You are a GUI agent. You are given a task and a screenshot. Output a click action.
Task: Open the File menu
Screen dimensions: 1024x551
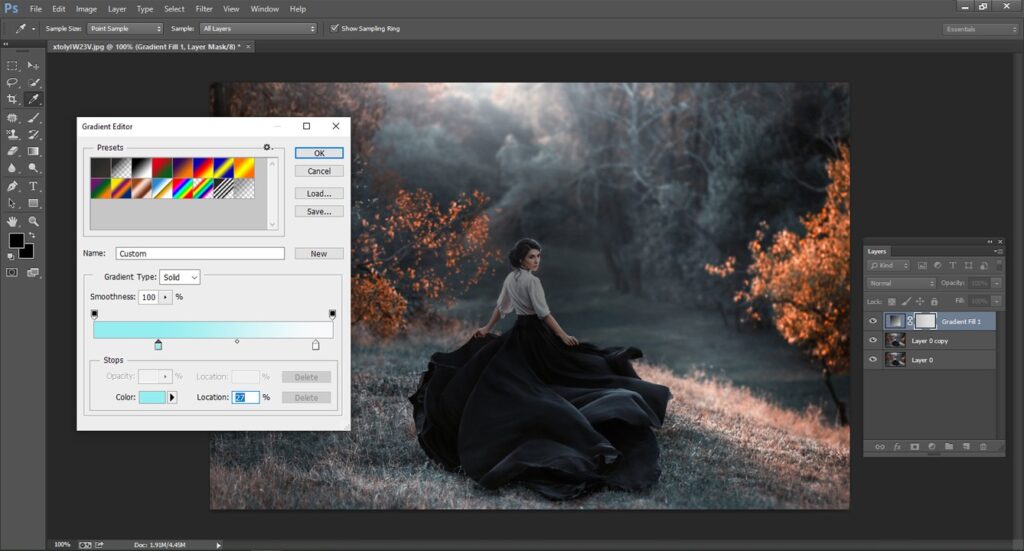click(x=35, y=9)
